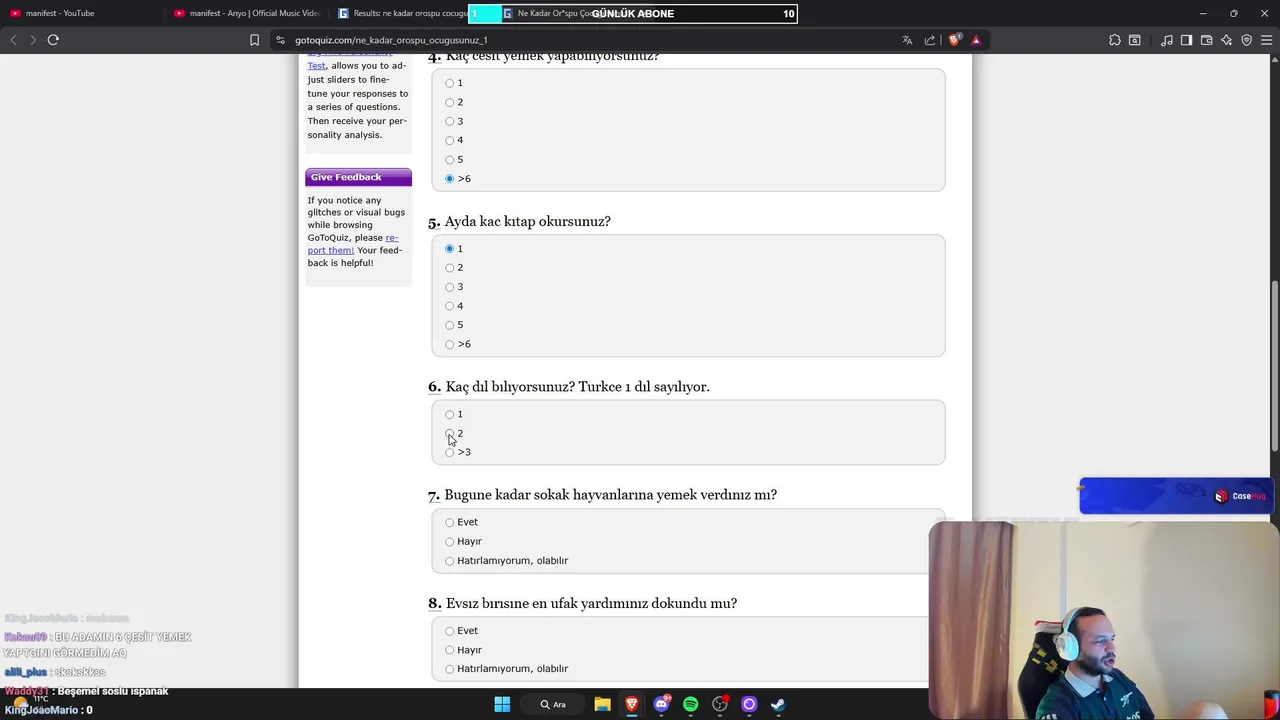Open OBS Studio from the taskbar
Screen dimensions: 1280x720
(x=720, y=704)
